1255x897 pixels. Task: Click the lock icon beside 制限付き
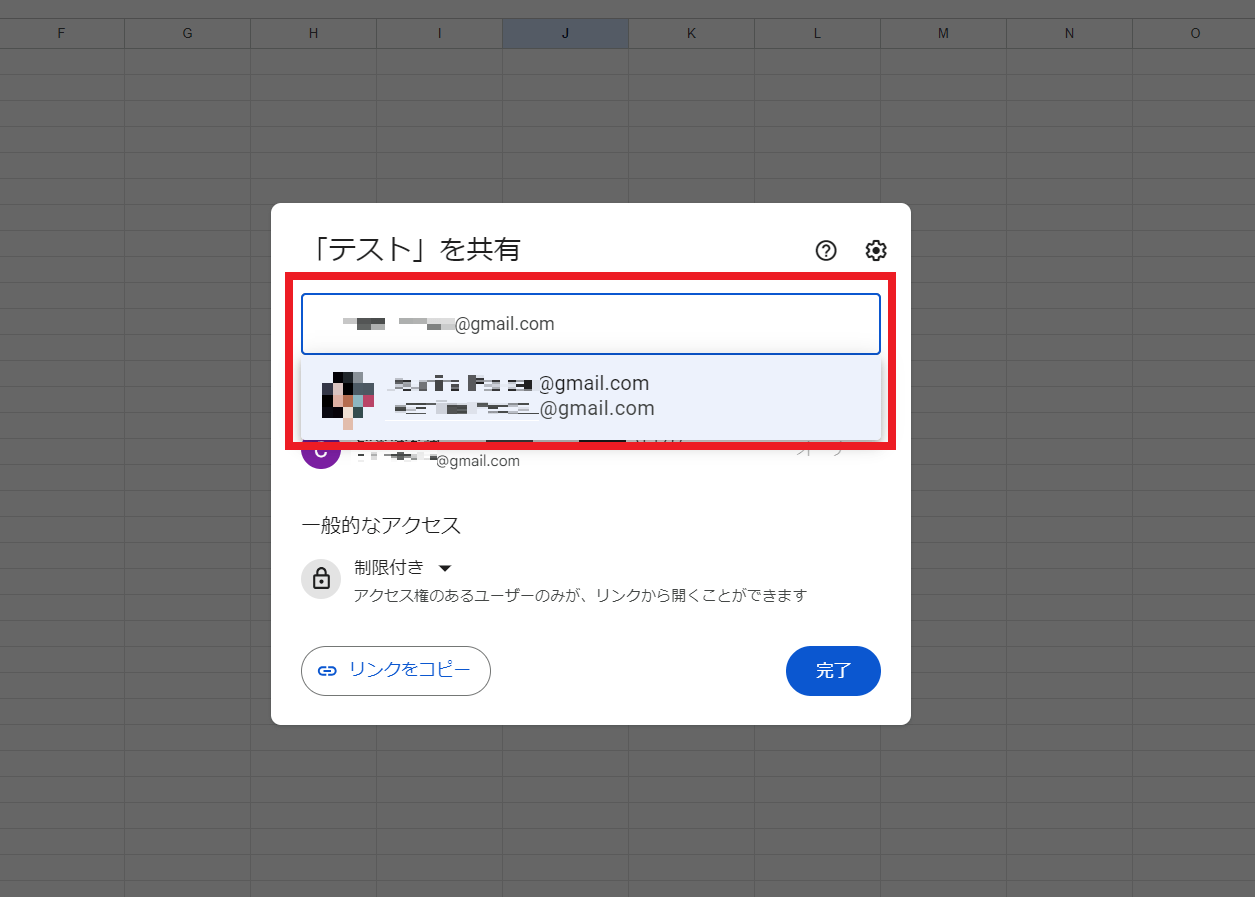(321, 579)
